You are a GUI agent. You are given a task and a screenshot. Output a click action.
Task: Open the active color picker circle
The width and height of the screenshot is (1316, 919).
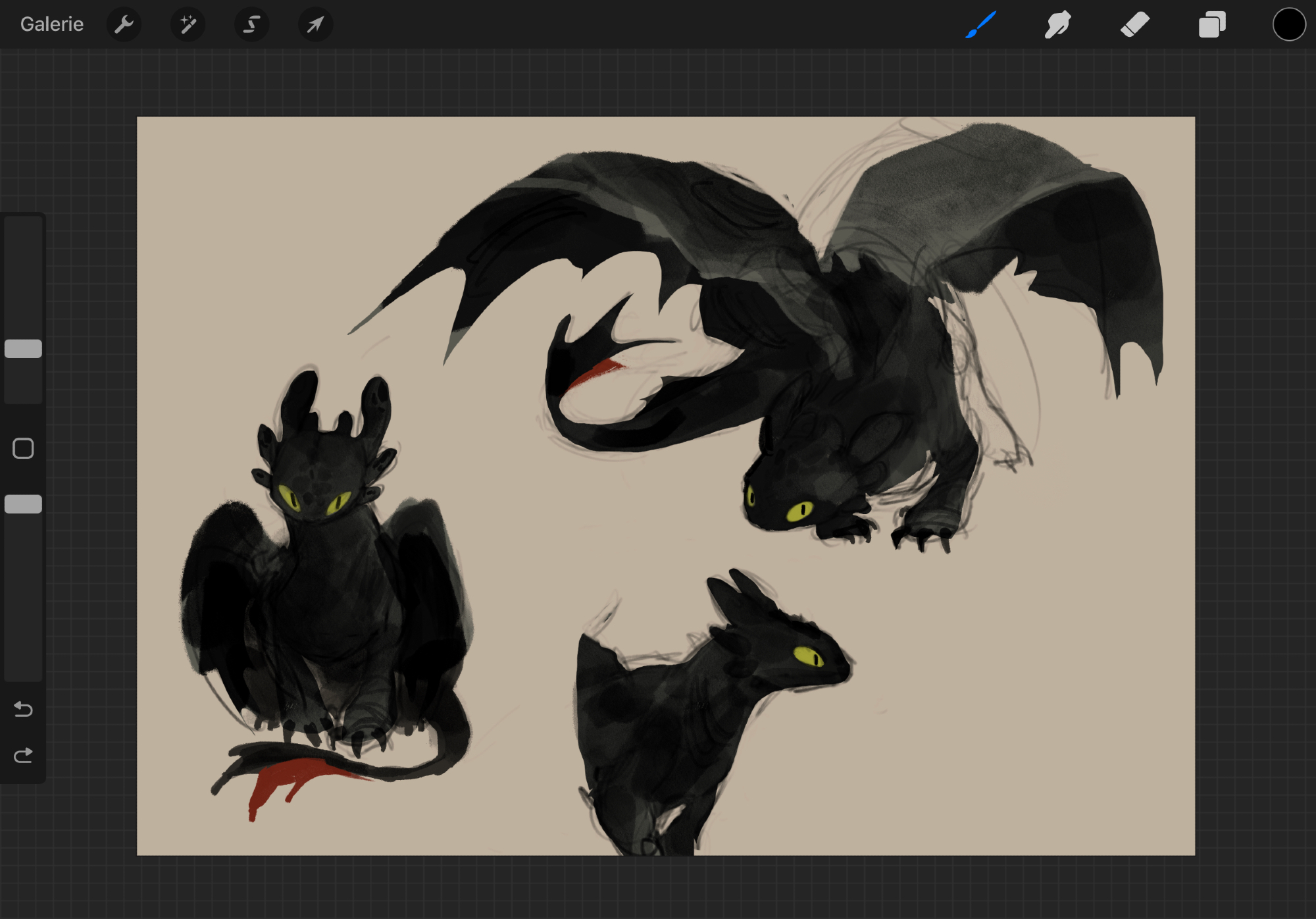1288,25
